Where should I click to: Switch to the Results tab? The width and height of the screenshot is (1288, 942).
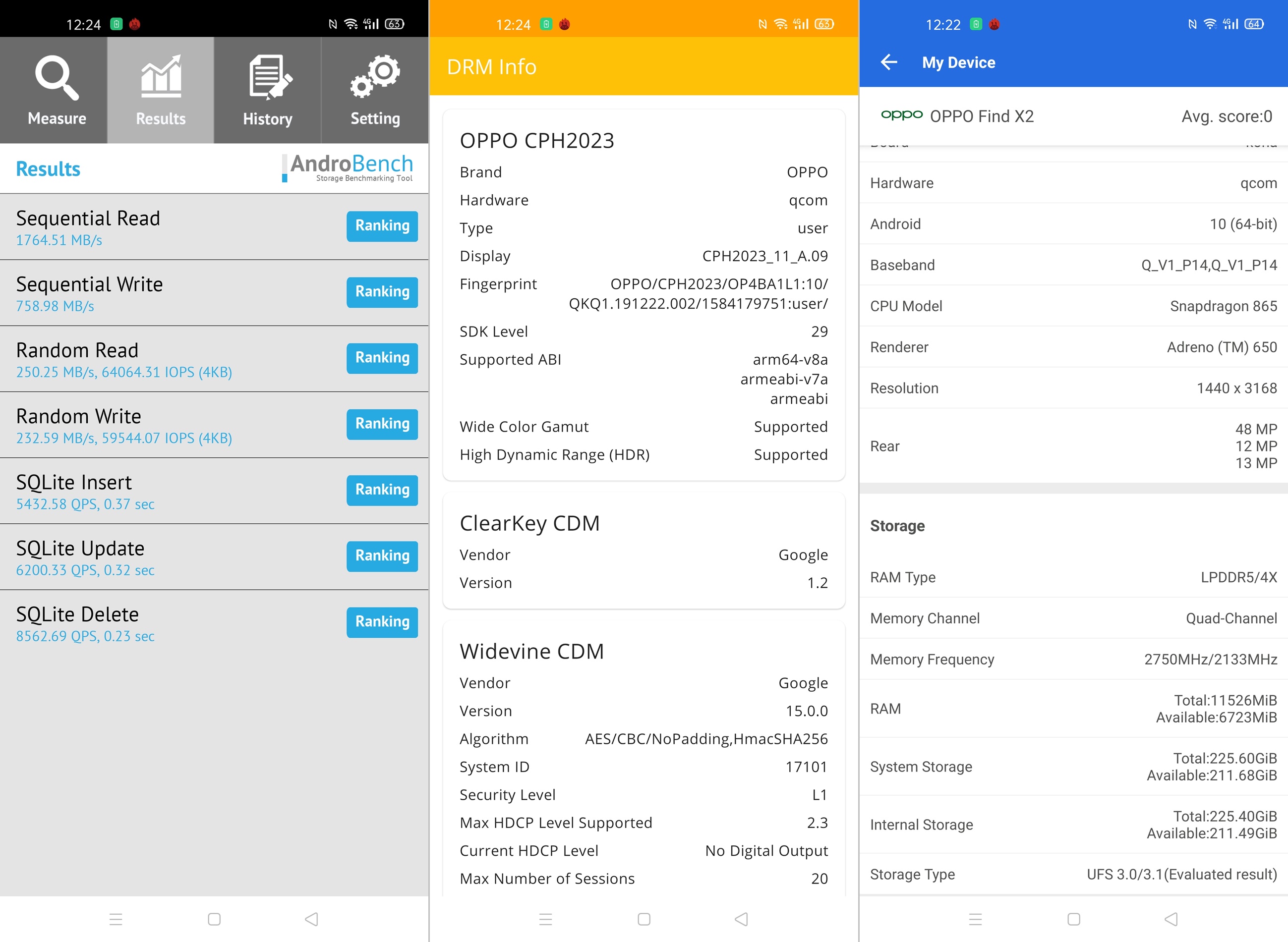161,90
